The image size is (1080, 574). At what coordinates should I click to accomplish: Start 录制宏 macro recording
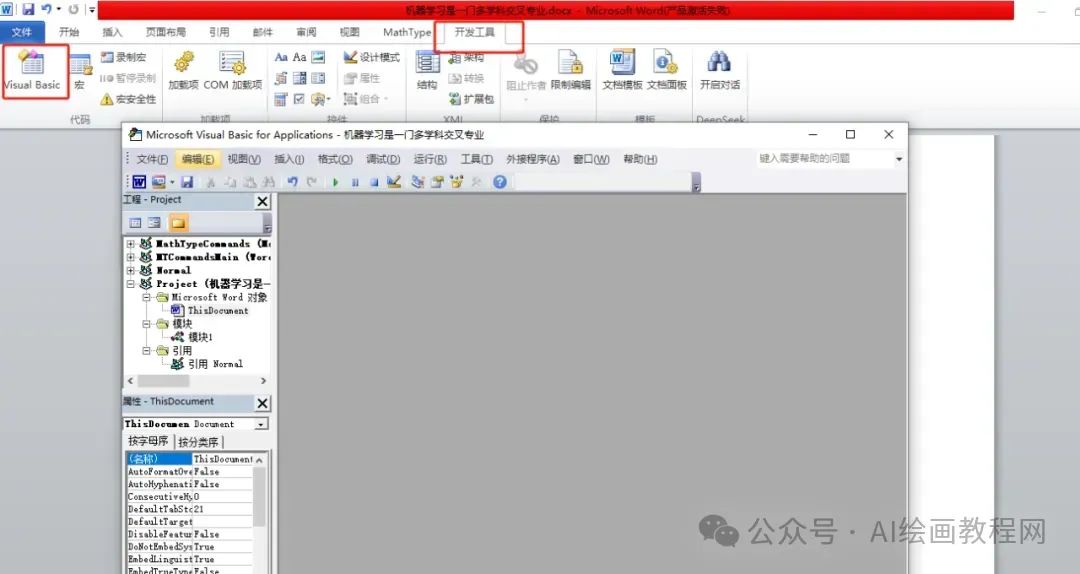pos(123,57)
